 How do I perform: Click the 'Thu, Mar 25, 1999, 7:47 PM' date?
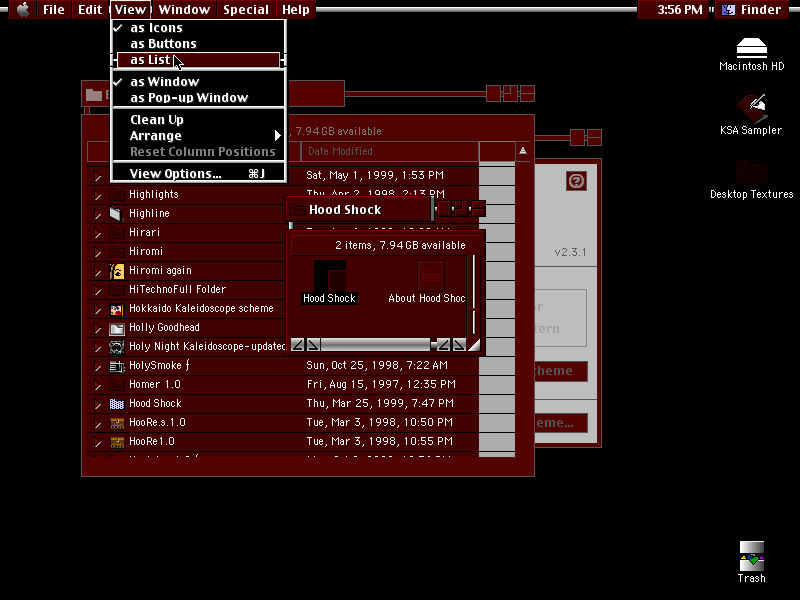380,403
